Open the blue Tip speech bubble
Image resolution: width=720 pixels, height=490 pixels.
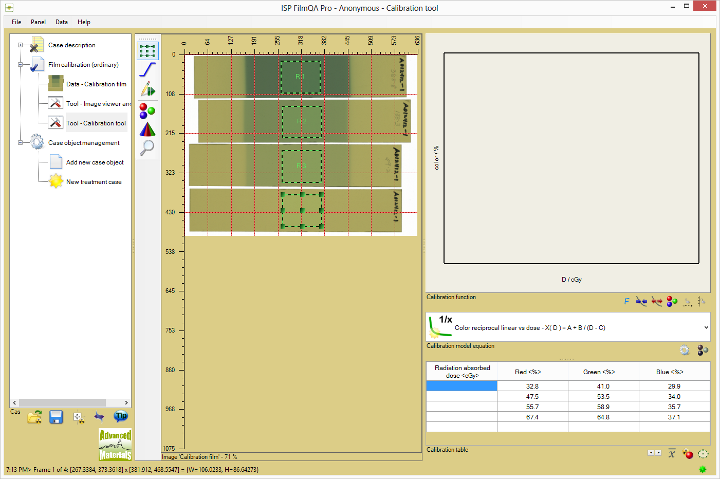point(121,416)
